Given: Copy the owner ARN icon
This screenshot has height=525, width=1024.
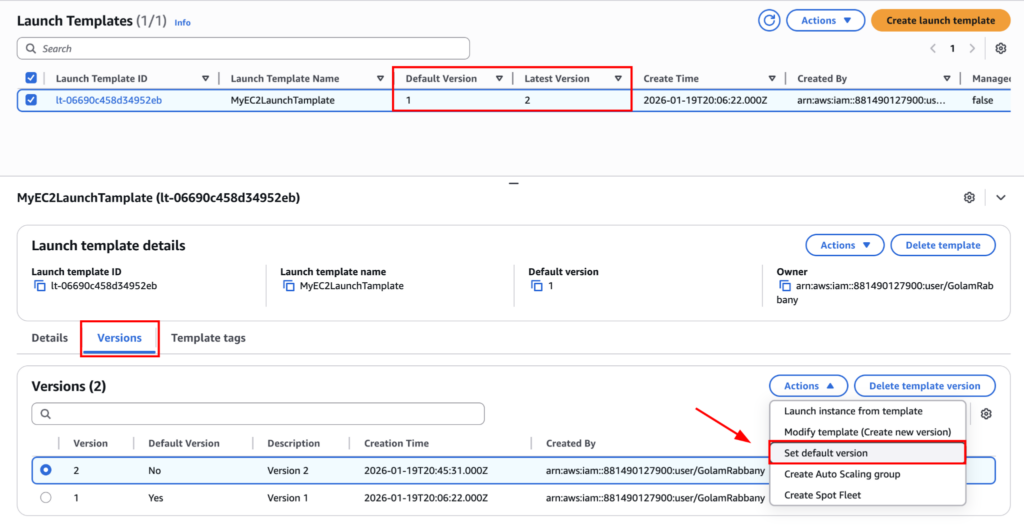Looking at the screenshot, I should point(784,286).
